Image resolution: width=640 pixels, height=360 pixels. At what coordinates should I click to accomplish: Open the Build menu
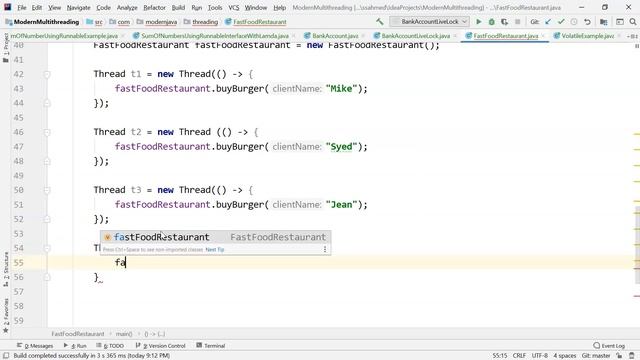[178, 7]
